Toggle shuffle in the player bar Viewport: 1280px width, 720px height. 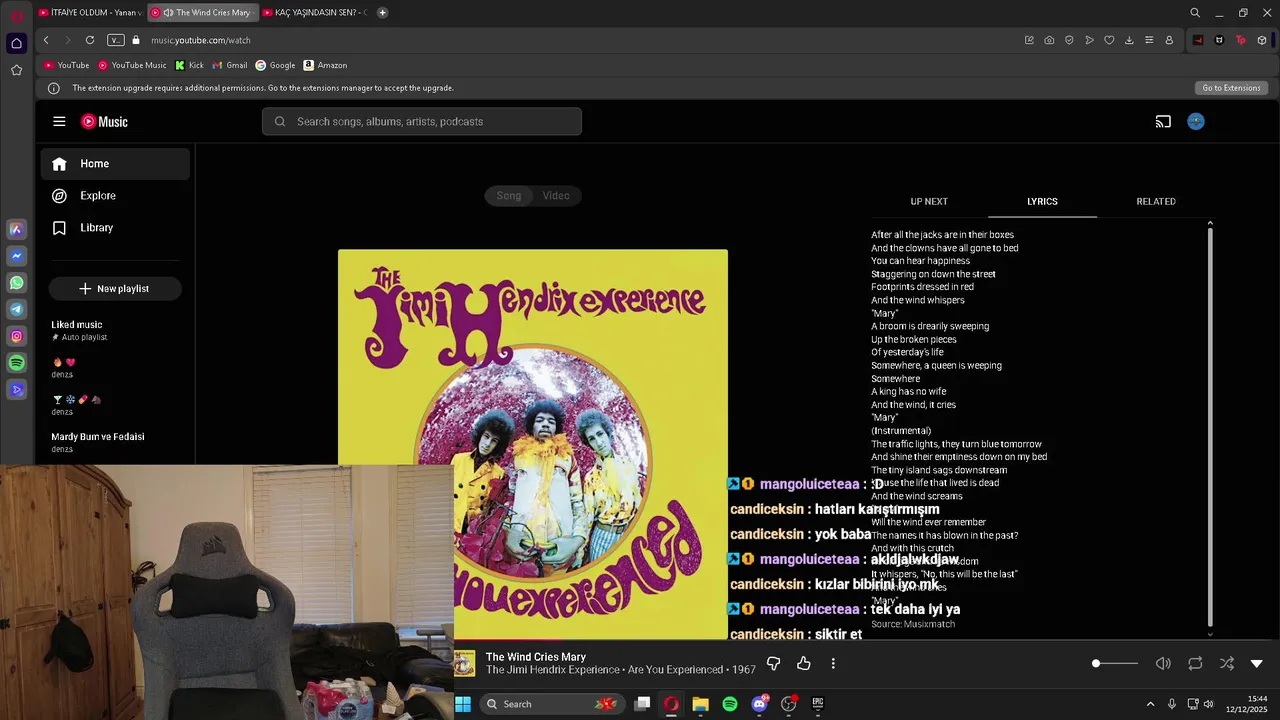(x=1227, y=663)
